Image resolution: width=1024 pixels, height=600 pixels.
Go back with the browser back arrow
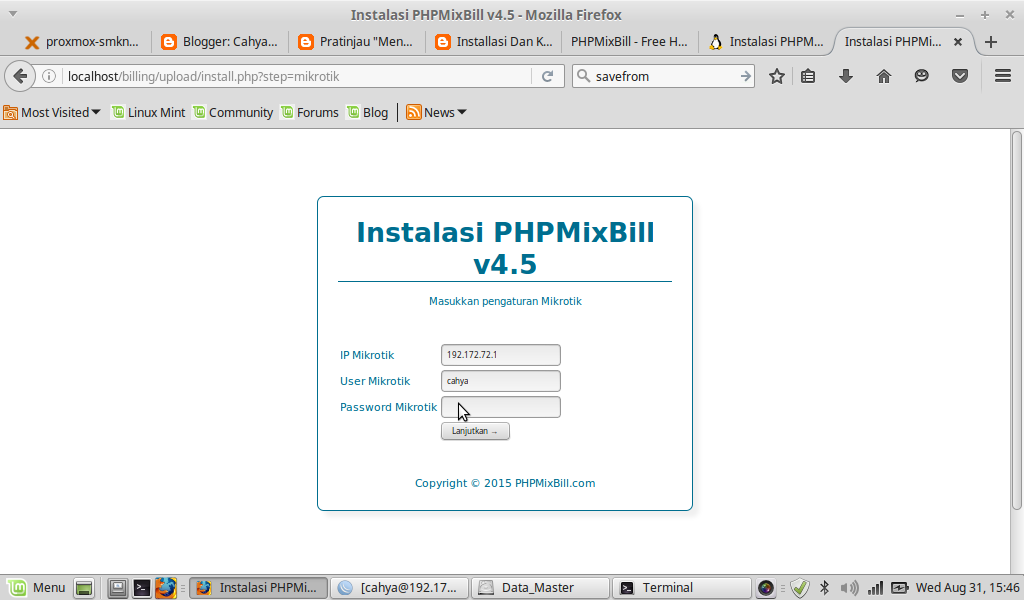click(x=20, y=76)
